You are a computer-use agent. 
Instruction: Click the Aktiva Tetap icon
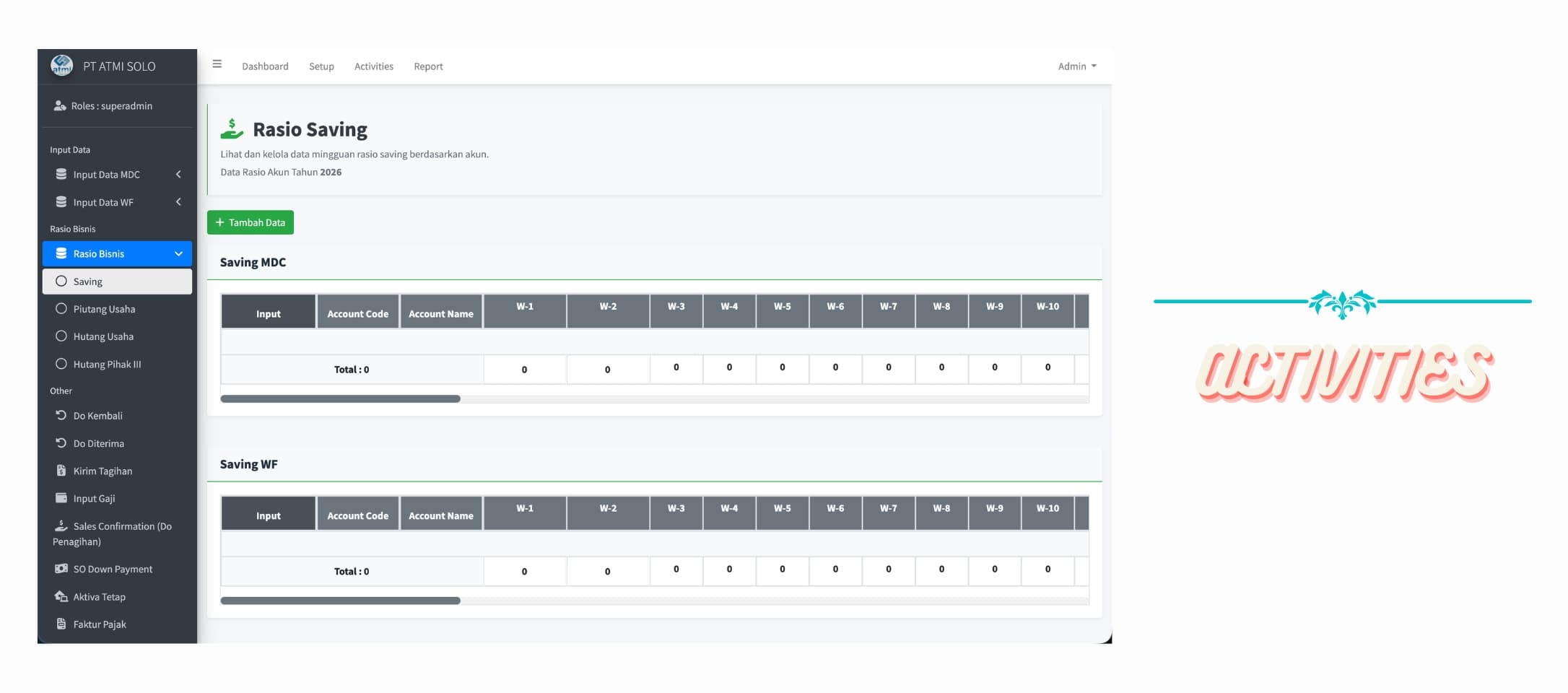coord(61,596)
